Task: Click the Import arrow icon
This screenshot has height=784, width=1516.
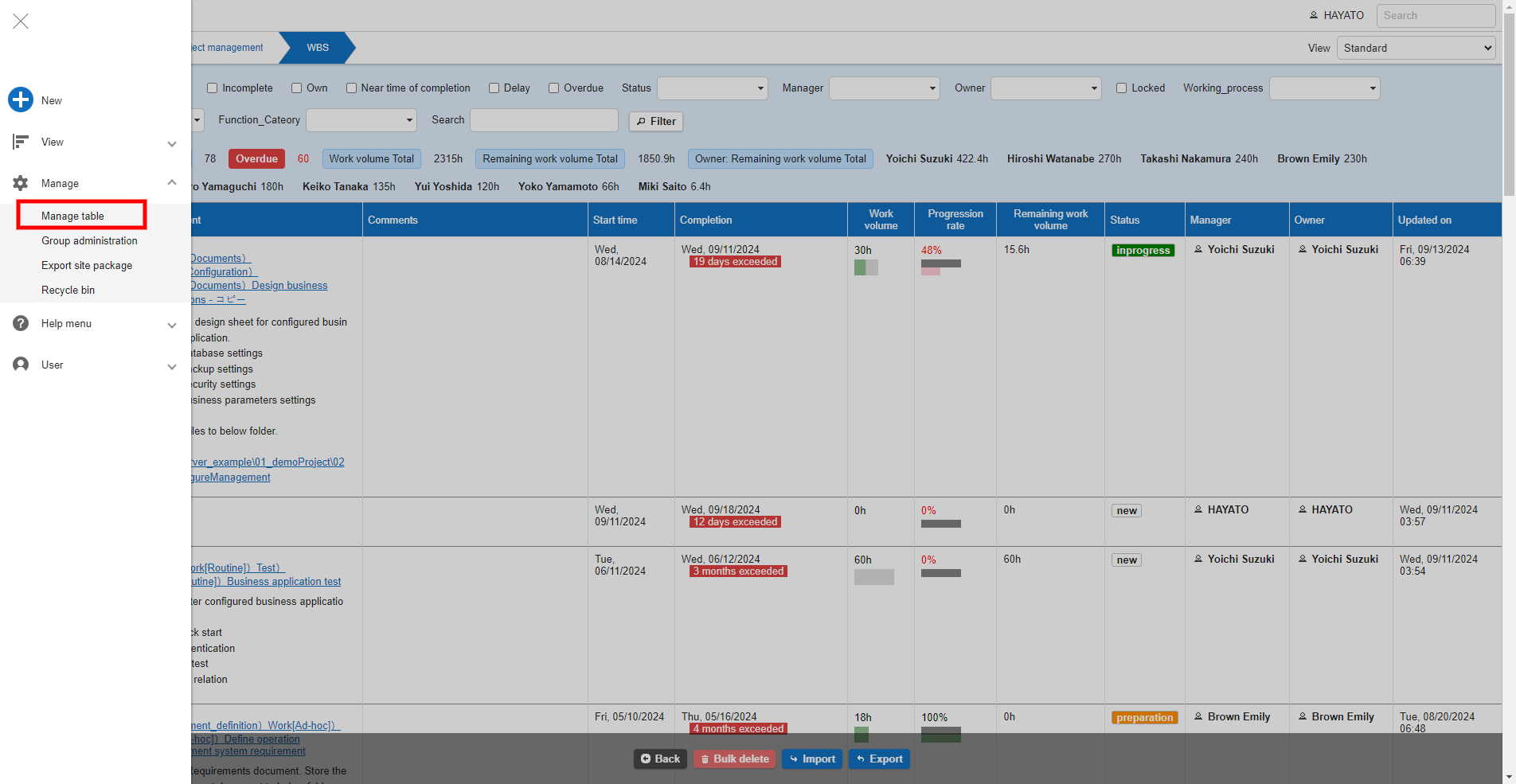Action: pos(794,759)
